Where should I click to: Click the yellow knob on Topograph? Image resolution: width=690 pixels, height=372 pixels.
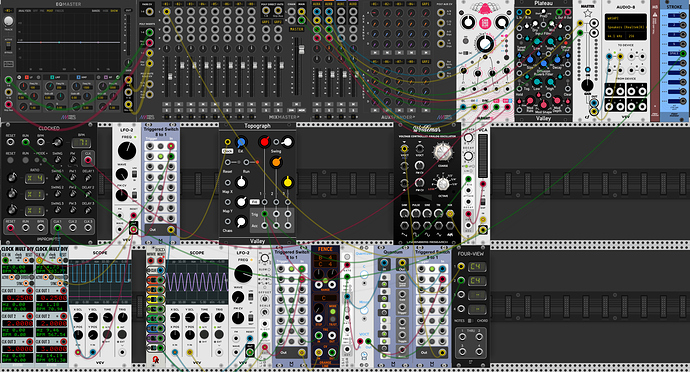coord(287,181)
